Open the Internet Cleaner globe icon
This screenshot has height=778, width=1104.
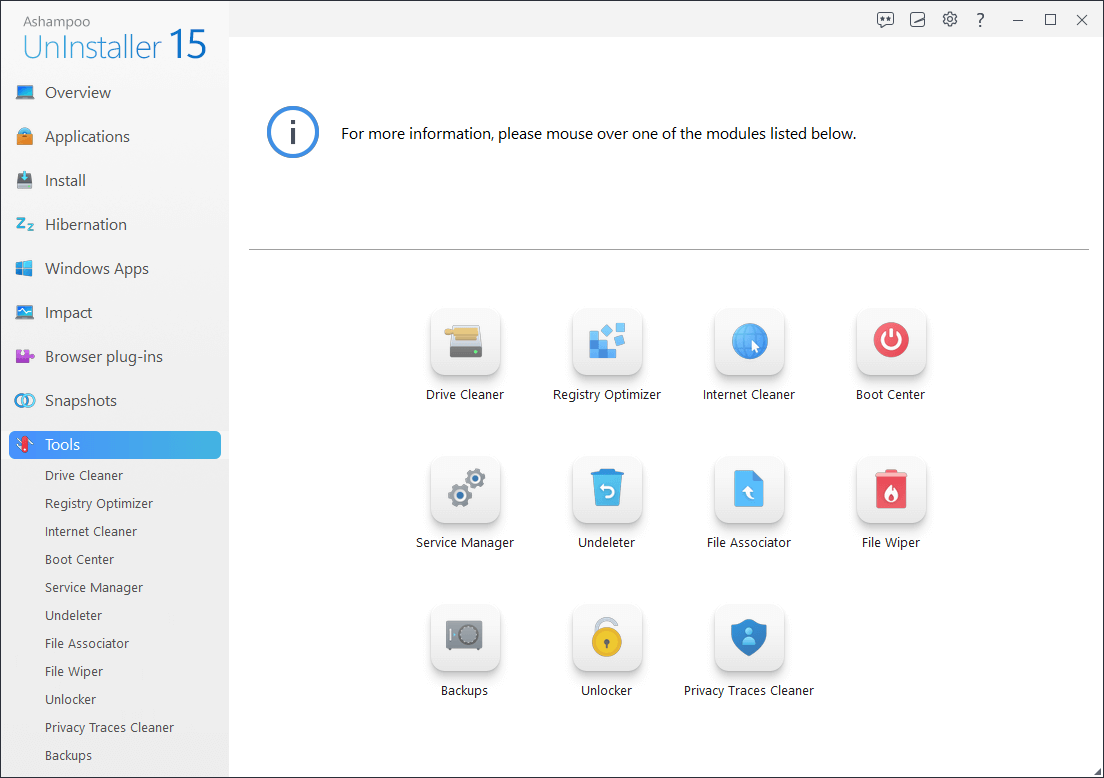point(749,342)
